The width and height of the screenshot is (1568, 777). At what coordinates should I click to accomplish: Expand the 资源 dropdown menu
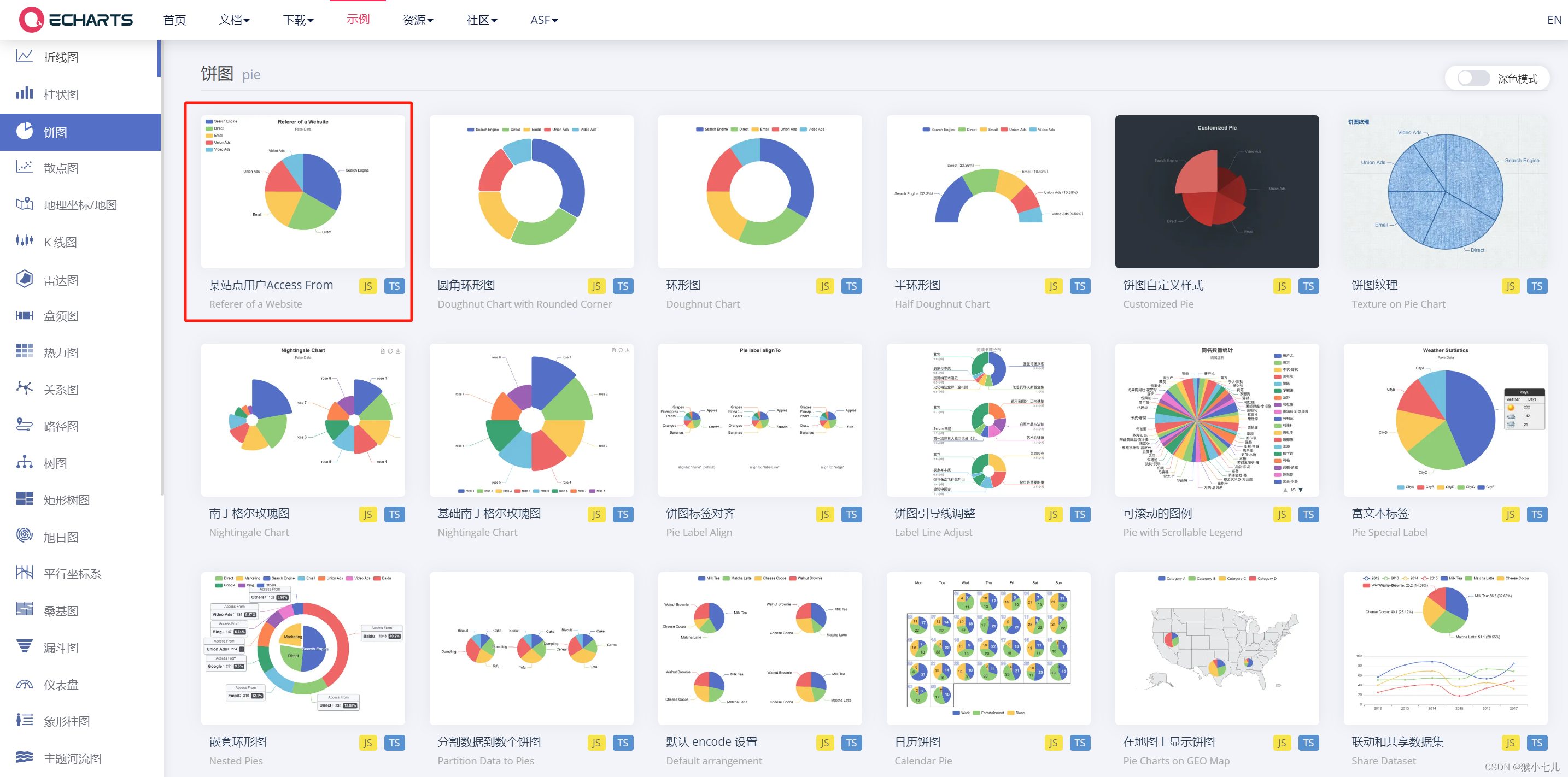[x=418, y=20]
